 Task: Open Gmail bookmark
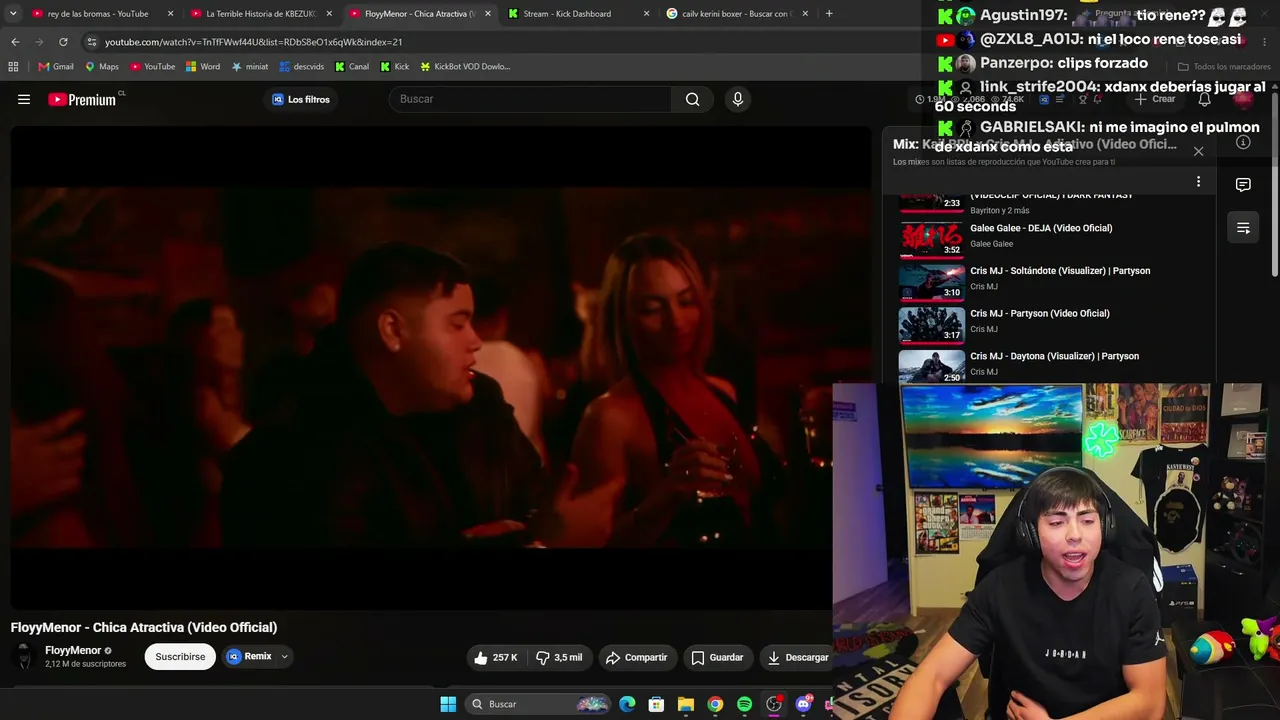point(56,67)
